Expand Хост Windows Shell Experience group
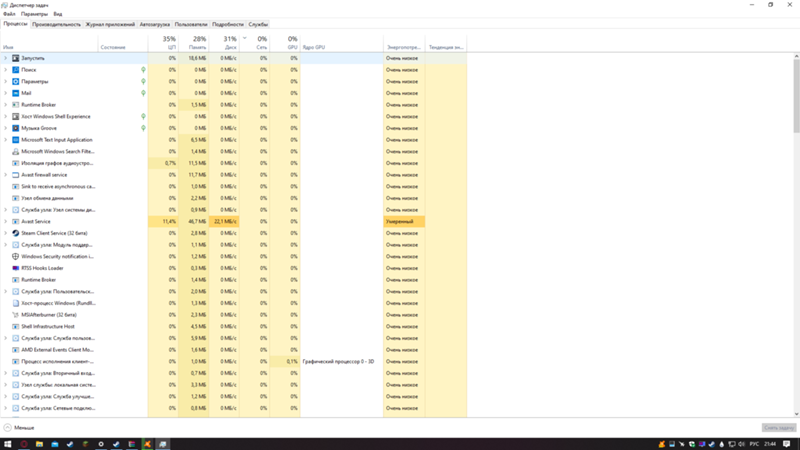 6,116
